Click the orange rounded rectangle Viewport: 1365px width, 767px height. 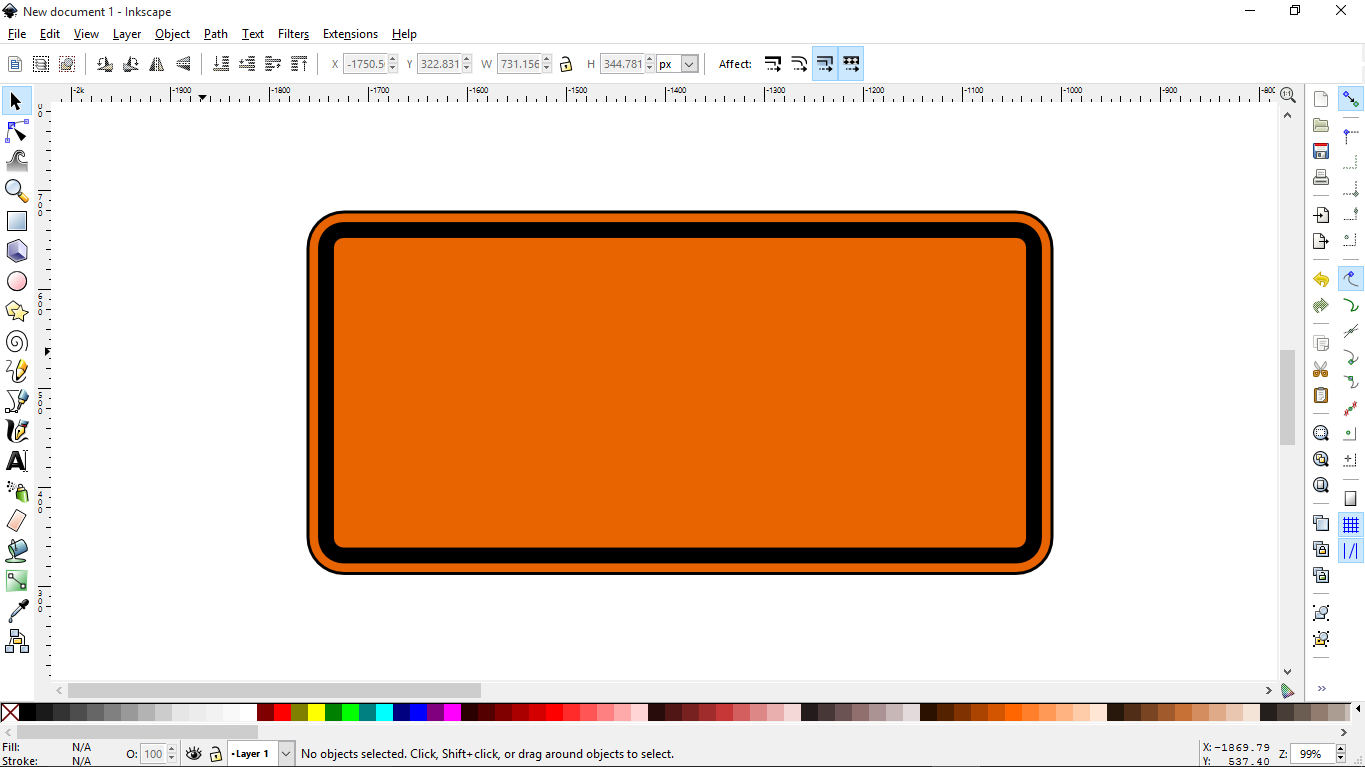(680, 393)
